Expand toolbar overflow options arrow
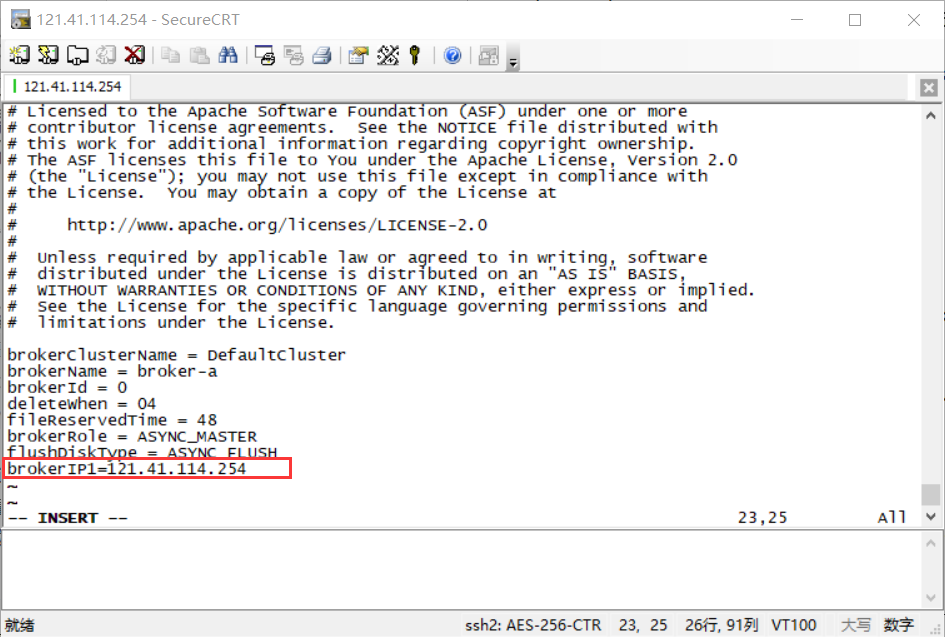The width and height of the screenshot is (945, 637). click(513, 58)
